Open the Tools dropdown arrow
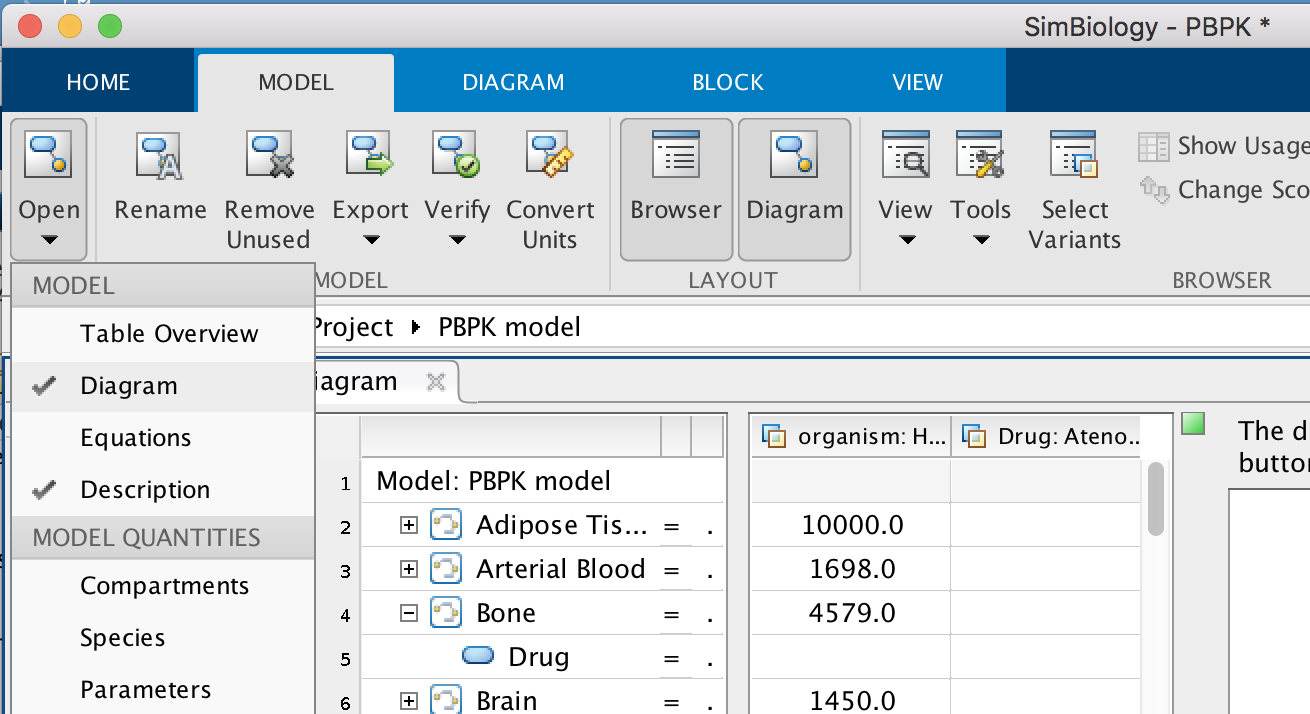The image size is (1310, 714). pos(981,240)
